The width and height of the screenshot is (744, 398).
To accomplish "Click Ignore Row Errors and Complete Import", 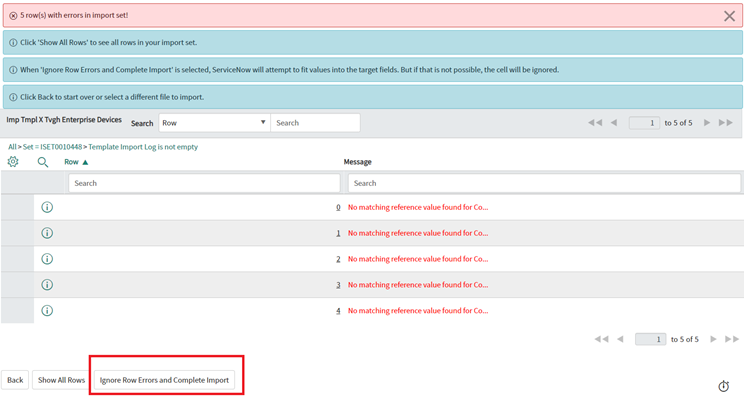I will pos(164,380).
